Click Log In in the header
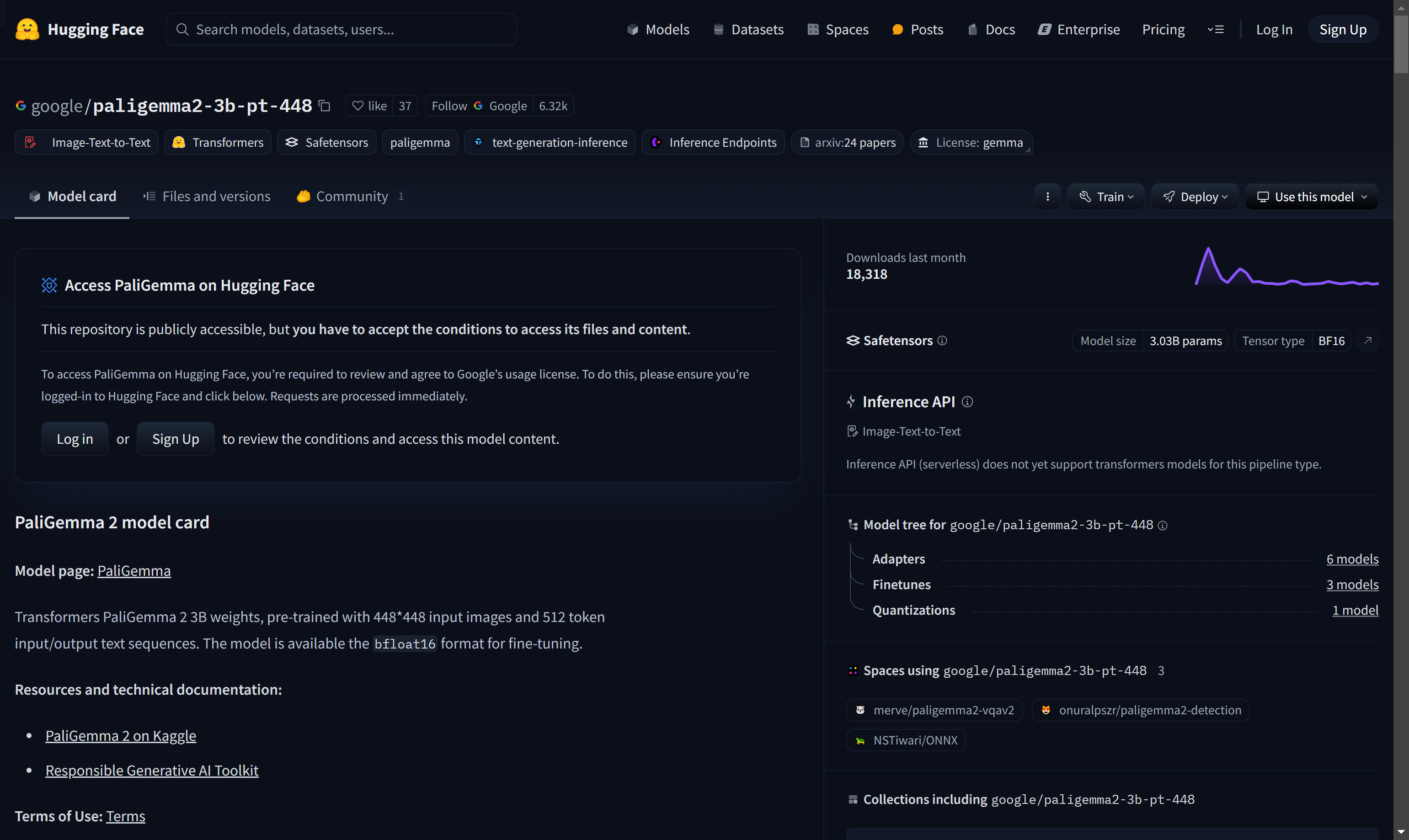The height and width of the screenshot is (840, 1409). pyautogui.click(x=1274, y=29)
